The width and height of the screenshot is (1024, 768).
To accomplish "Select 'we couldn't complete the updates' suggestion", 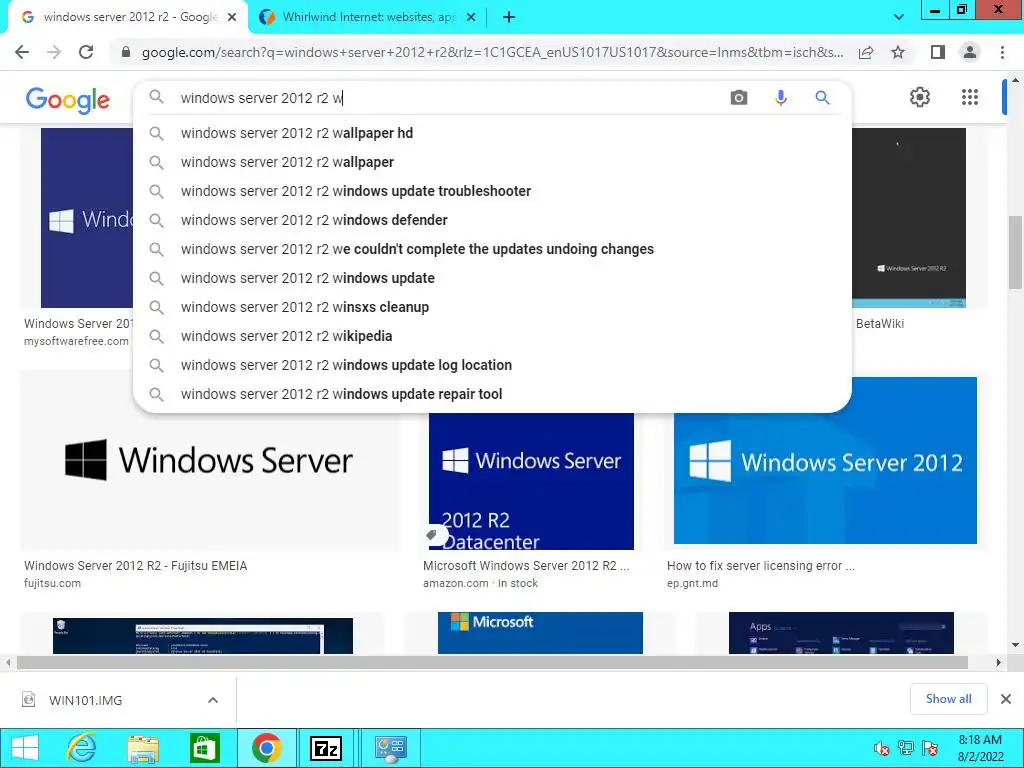I will click(x=492, y=249).
